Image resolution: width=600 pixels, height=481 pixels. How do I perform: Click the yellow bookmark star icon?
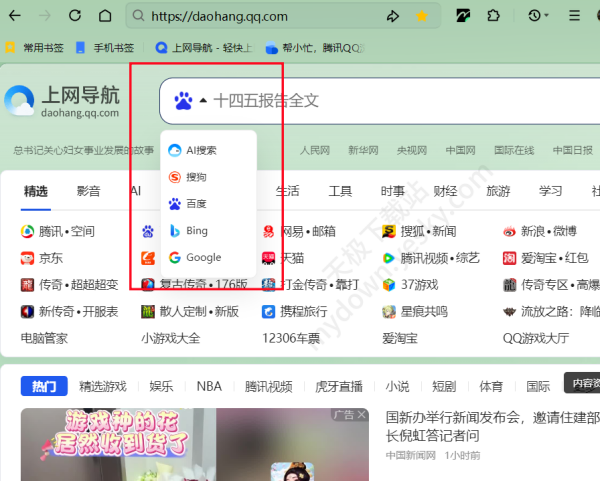coord(422,16)
